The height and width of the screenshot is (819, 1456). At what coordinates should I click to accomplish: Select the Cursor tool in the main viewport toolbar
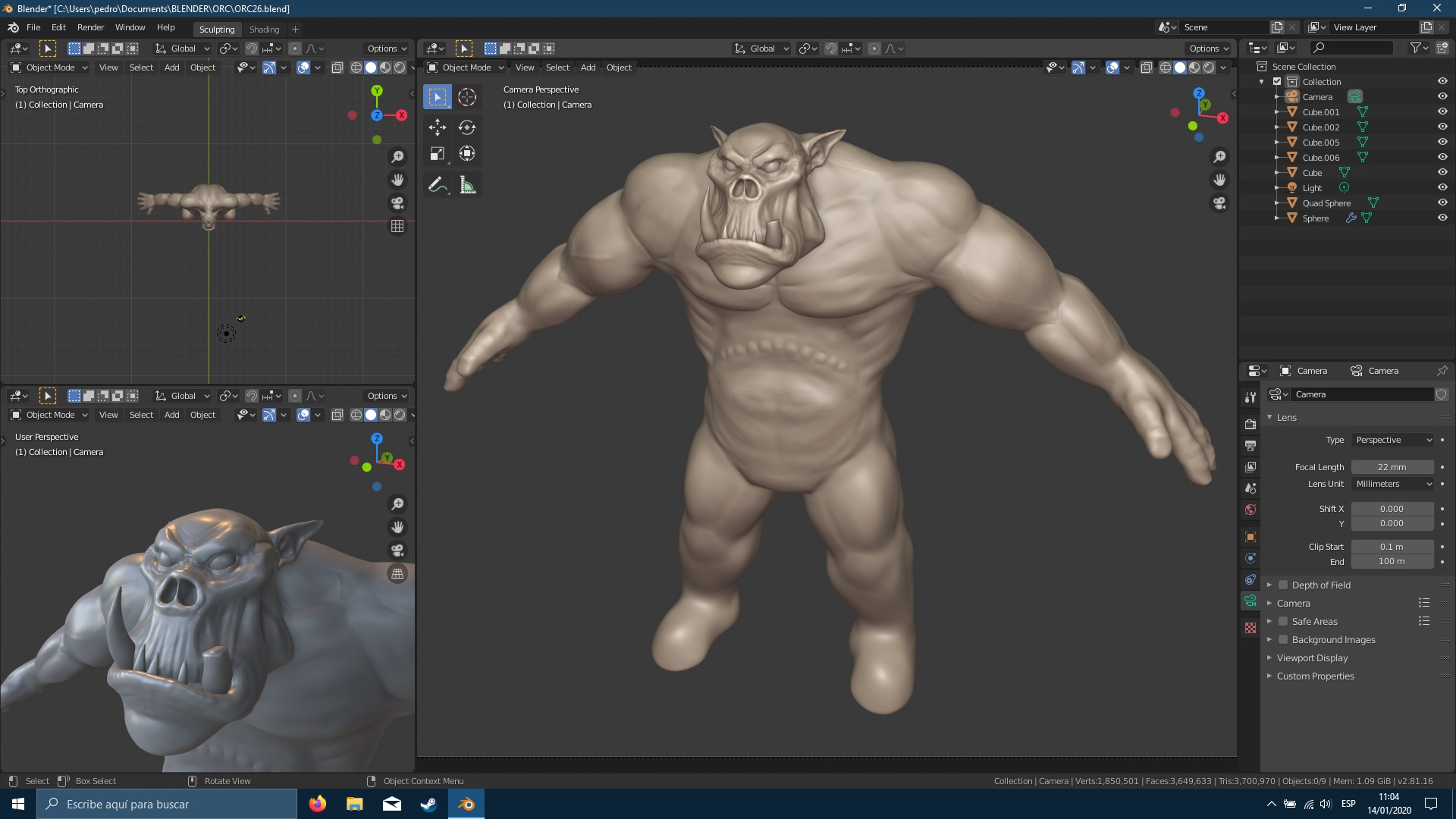pos(467,97)
